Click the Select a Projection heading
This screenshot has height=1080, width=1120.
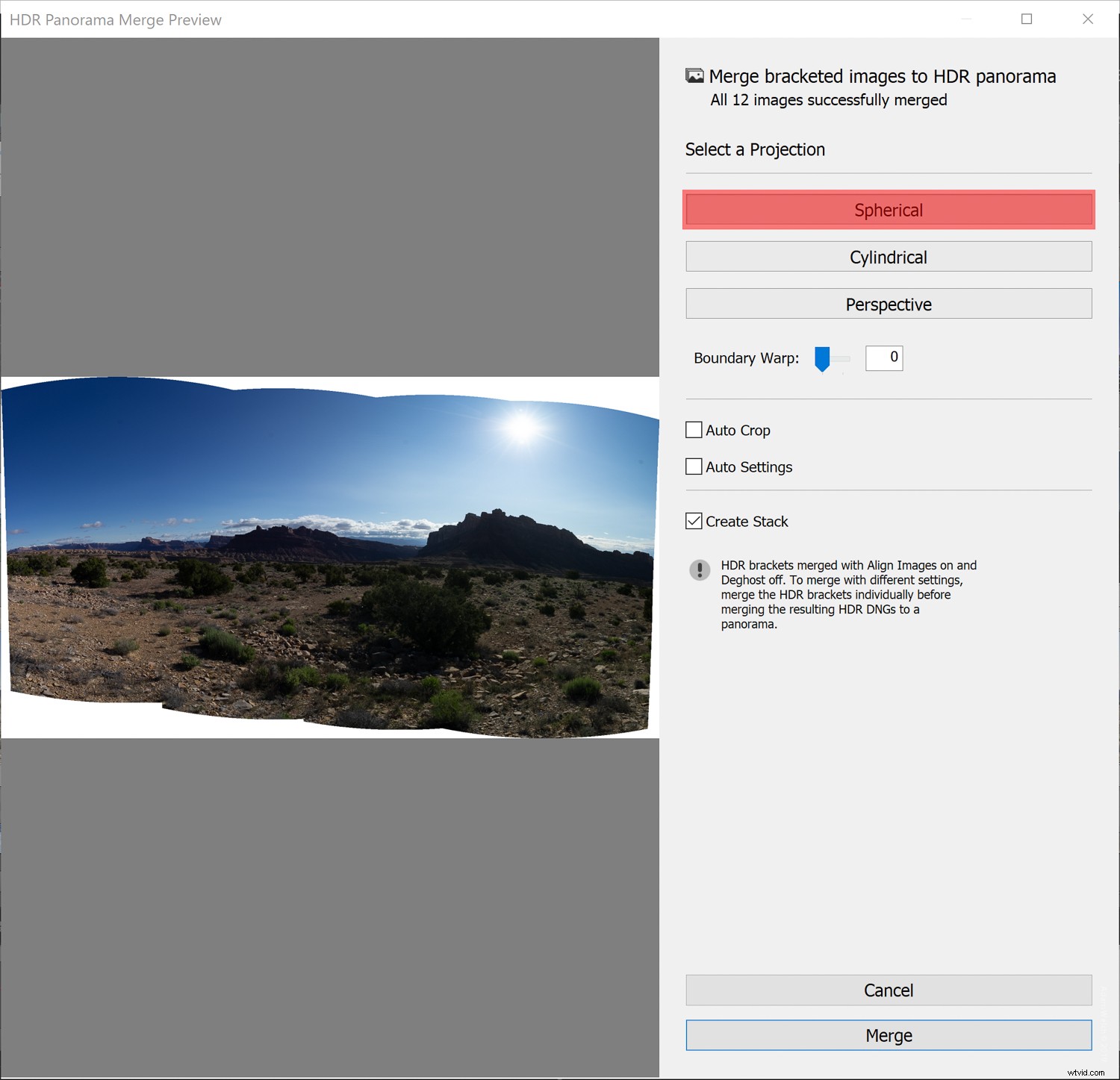pyautogui.click(x=755, y=149)
